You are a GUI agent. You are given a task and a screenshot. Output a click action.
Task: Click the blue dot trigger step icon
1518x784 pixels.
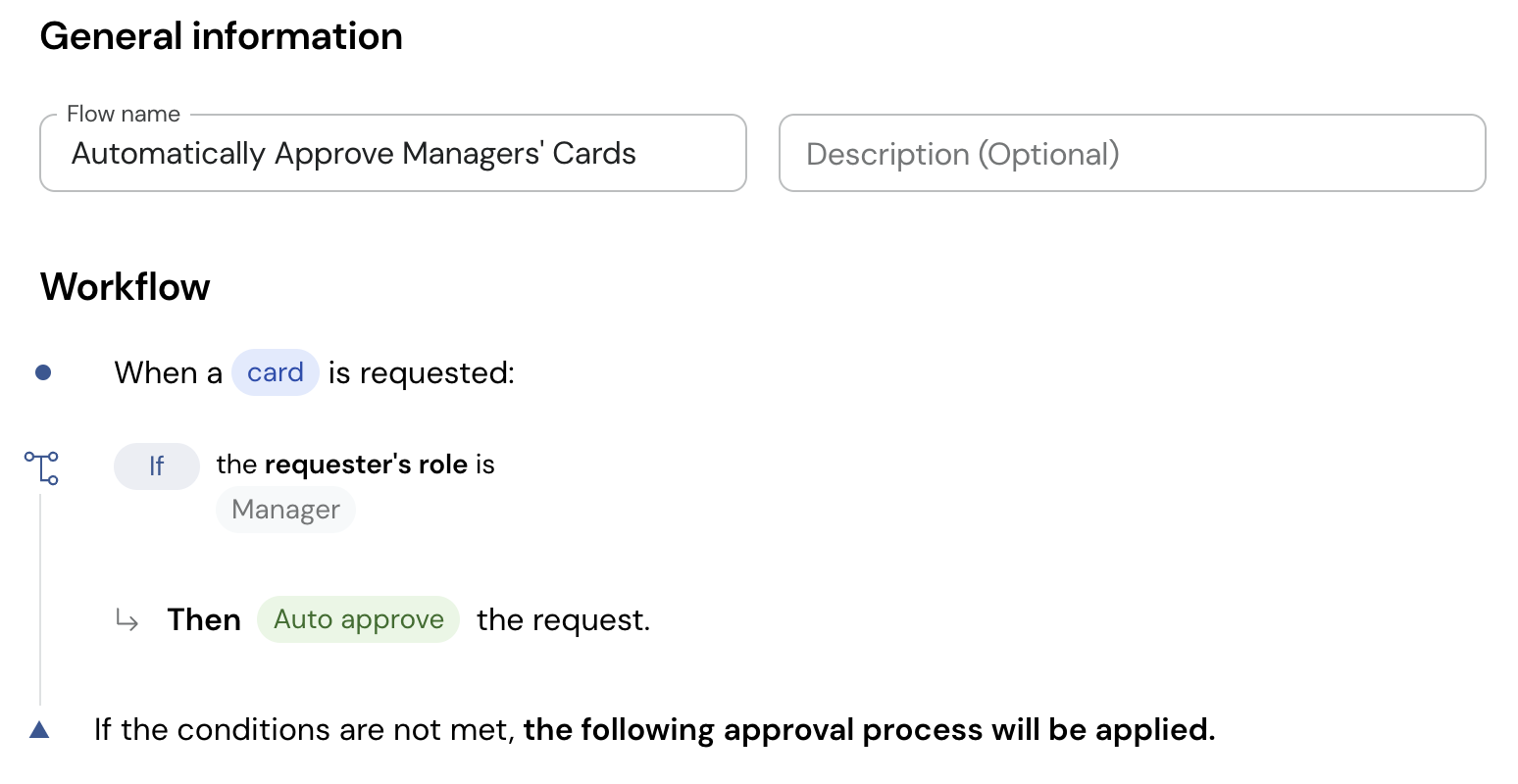tap(43, 372)
